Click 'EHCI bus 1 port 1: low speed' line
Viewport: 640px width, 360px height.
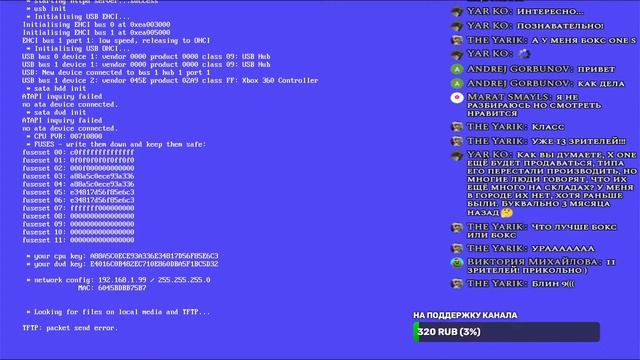pyautogui.click(x=116, y=40)
